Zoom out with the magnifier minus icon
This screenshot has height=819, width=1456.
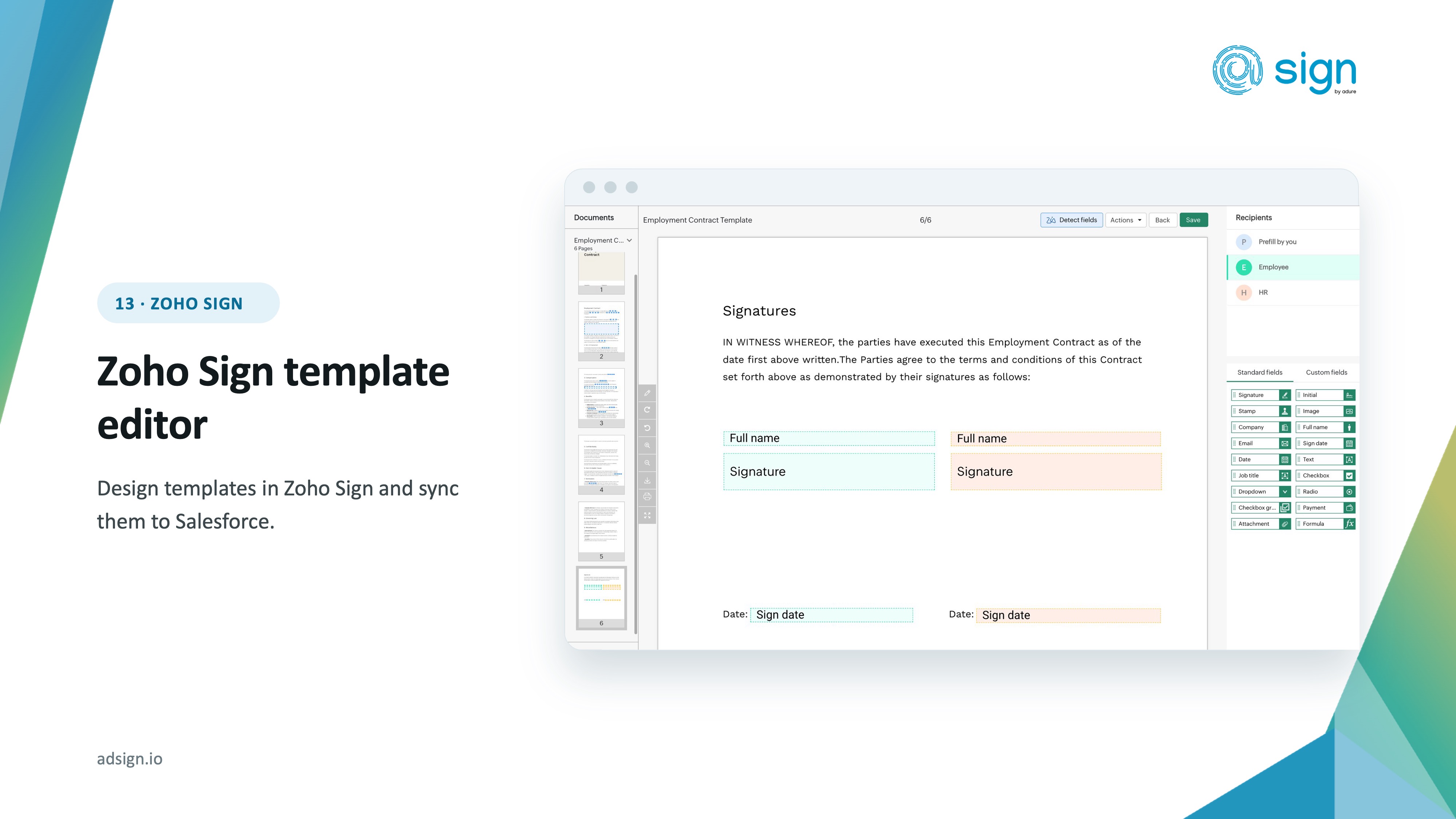click(647, 463)
